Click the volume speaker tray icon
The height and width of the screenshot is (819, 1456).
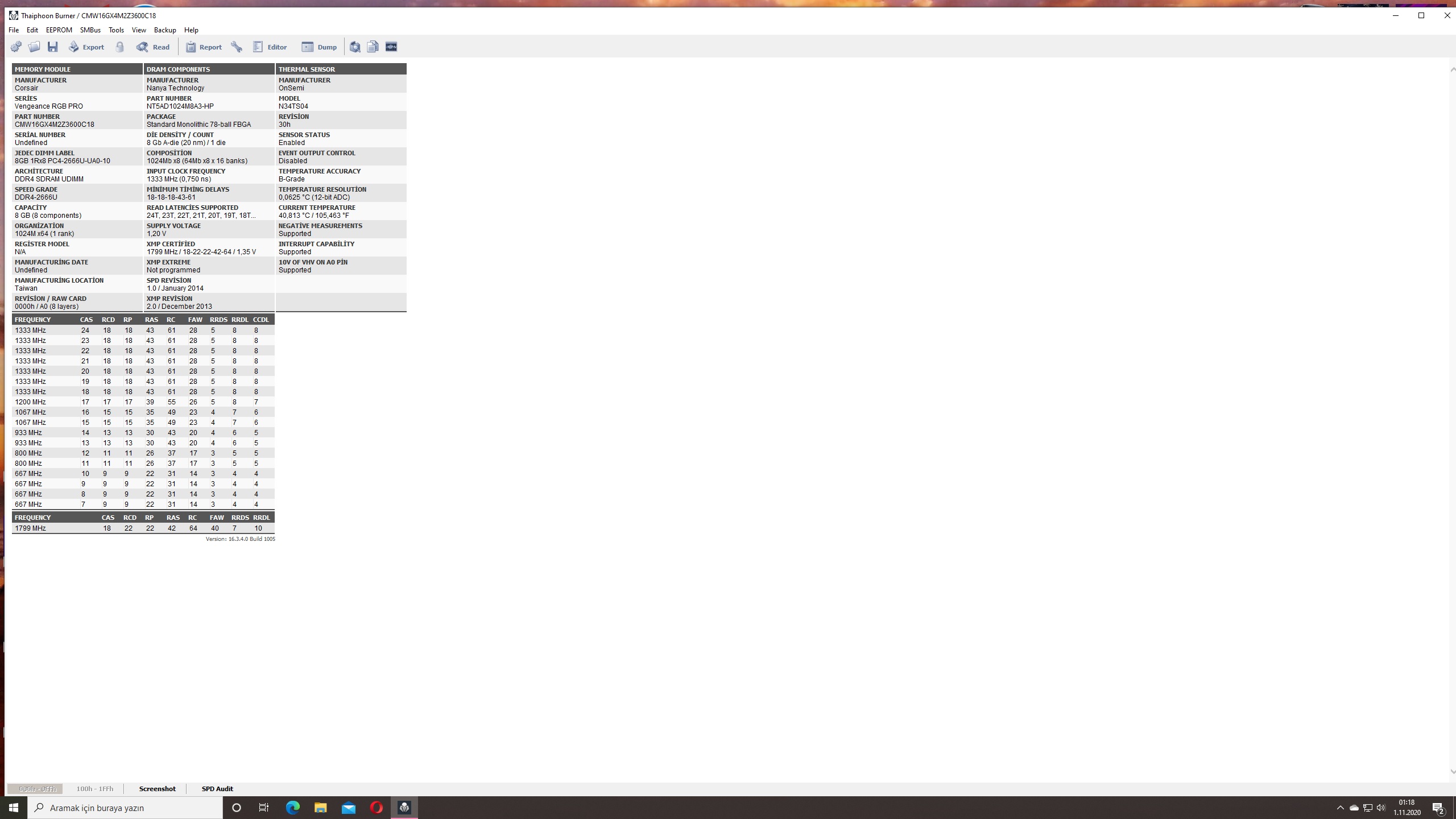(1381, 808)
